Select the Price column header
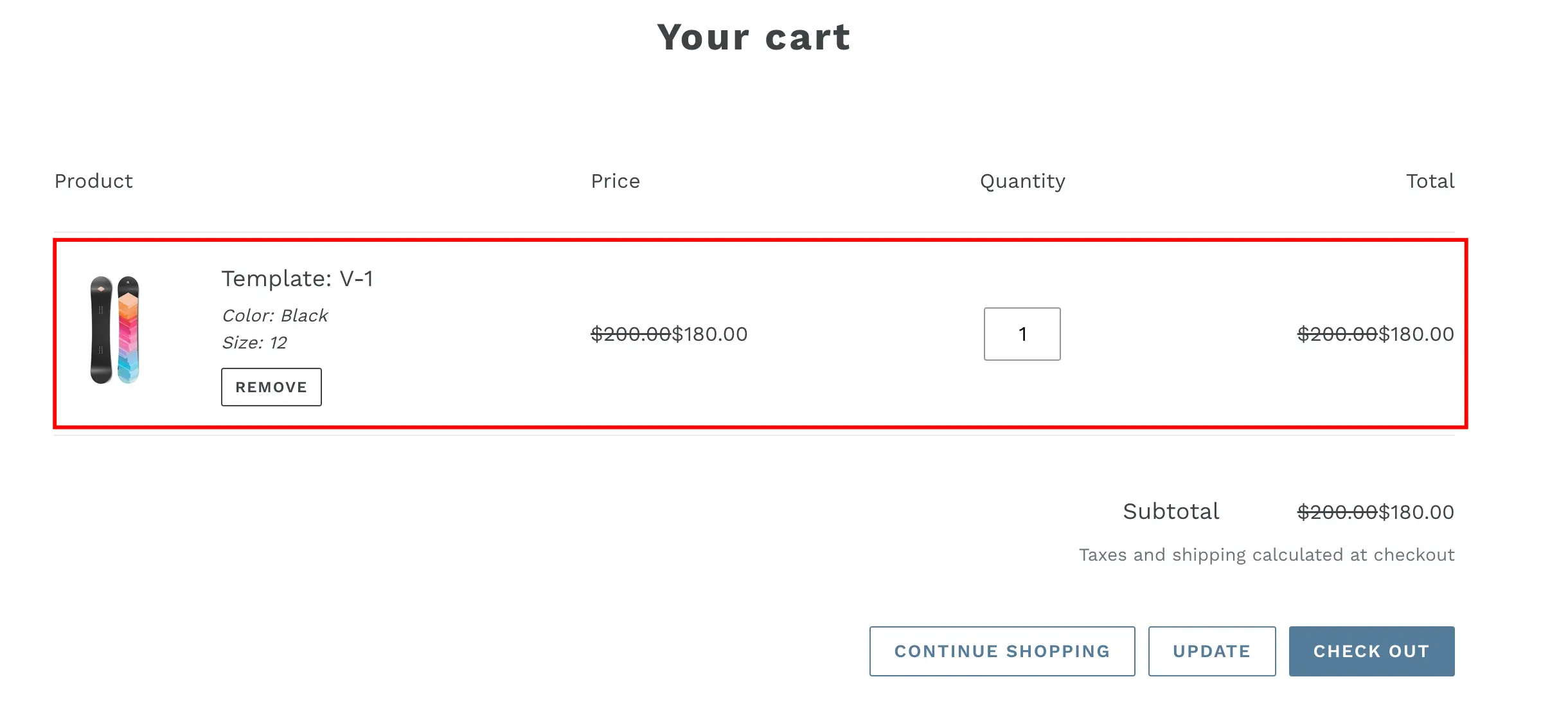This screenshot has width=1568, height=715. click(615, 181)
